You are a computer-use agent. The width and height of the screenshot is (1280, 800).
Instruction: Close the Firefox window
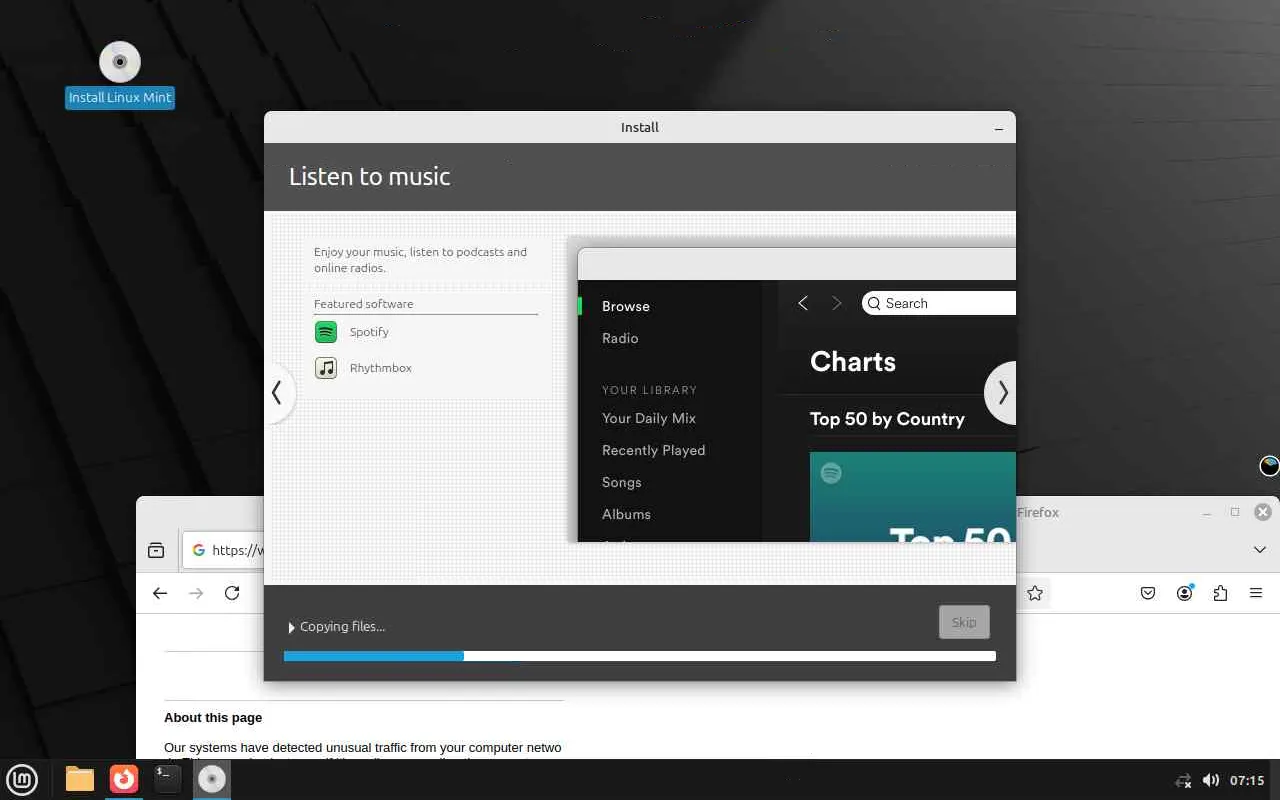(x=1263, y=512)
